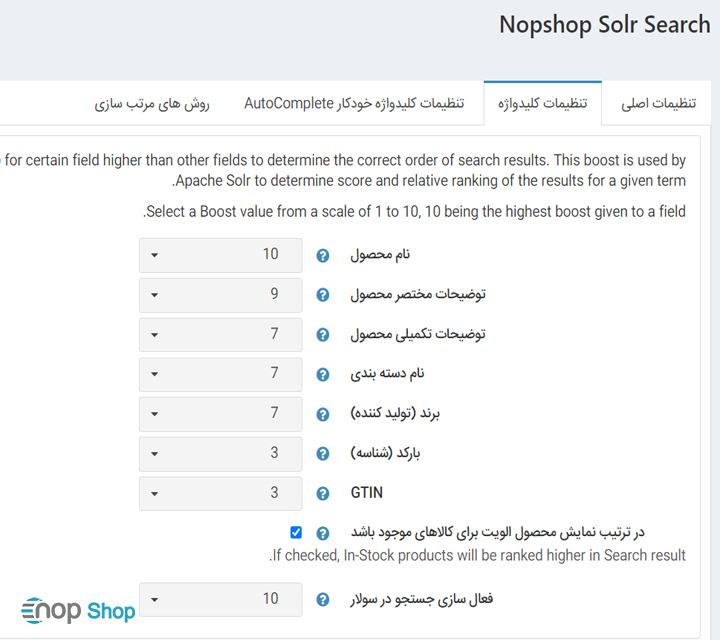720x640 pixels.
Task: Switch to the تنظیمات اصلی tab
Action: pos(658,103)
